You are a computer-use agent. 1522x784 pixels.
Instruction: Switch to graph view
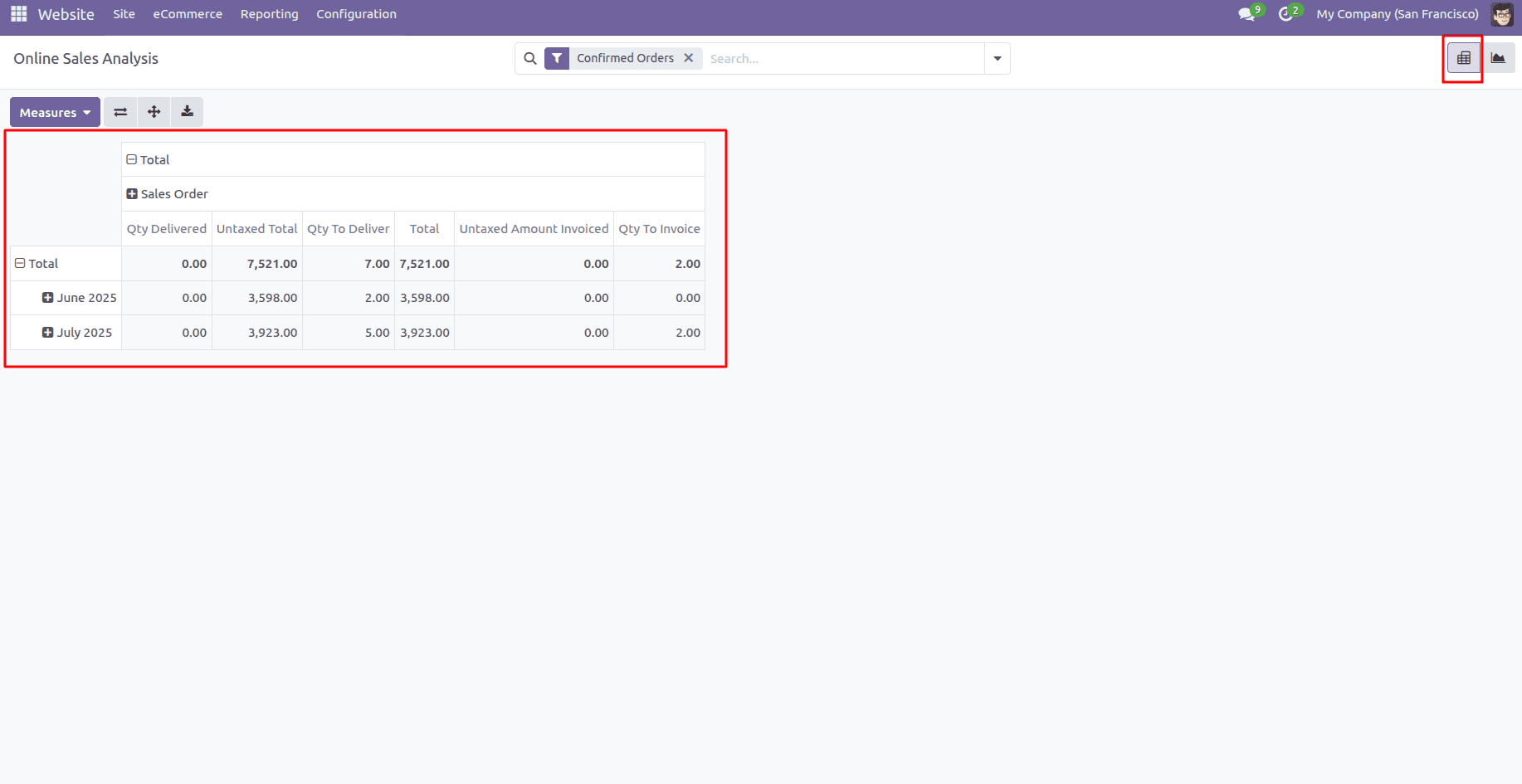tap(1498, 58)
